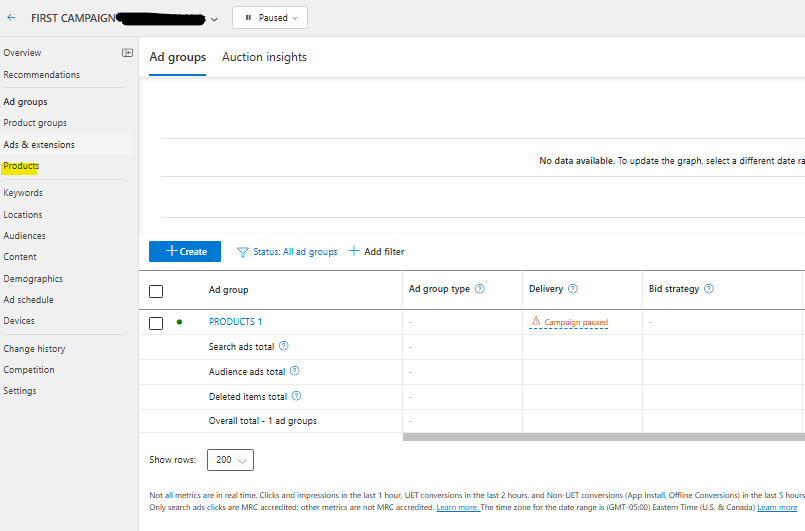
Task: Collapse the sidebar navigation panel icon
Action: pyautogui.click(x=127, y=52)
